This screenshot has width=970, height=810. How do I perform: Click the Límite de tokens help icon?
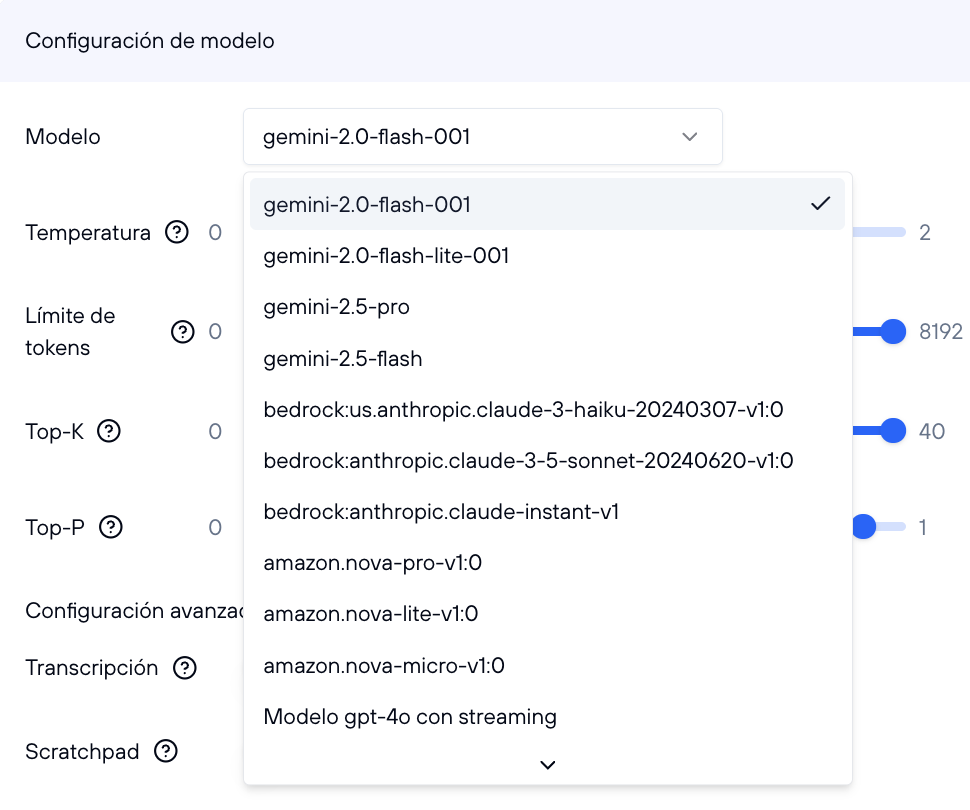[182, 332]
